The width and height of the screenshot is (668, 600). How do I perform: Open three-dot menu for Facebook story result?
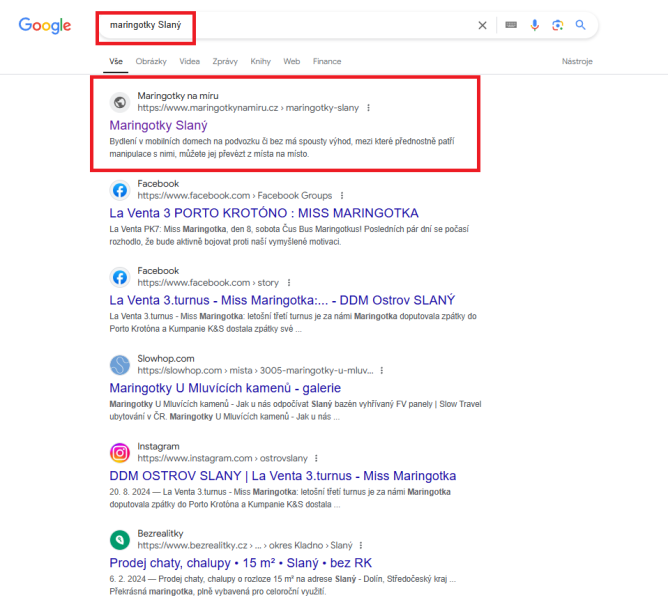(x=289, y=283)
